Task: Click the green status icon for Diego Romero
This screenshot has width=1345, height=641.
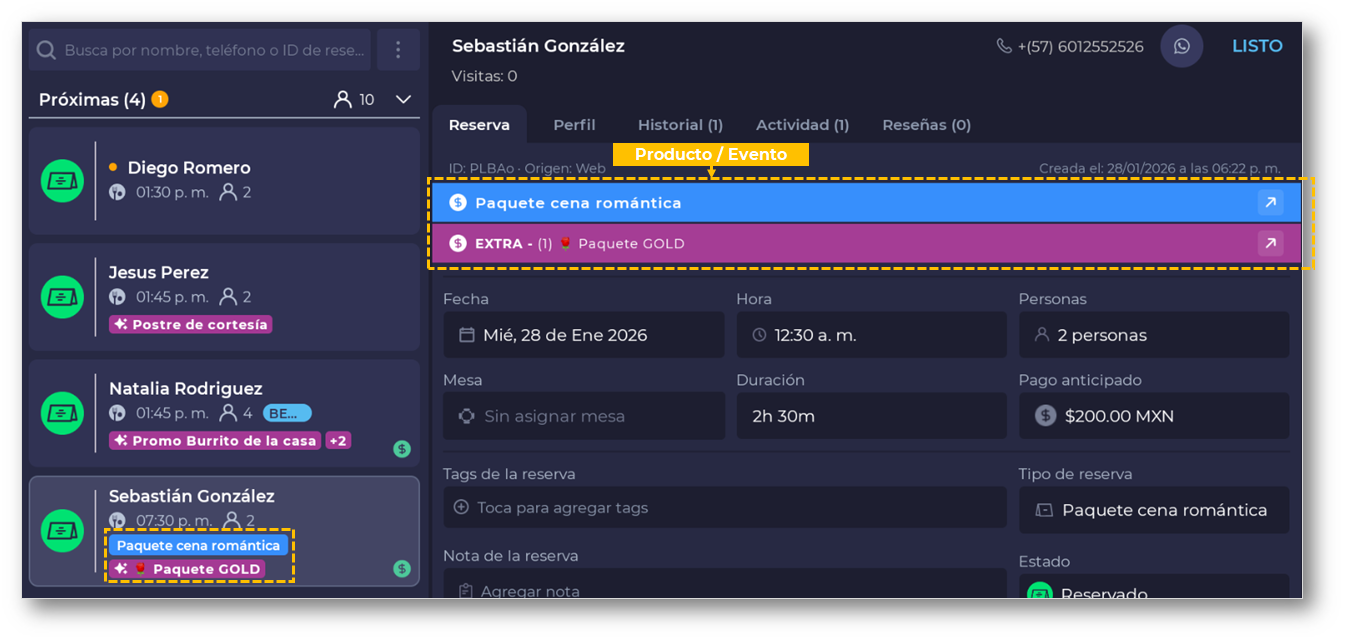Action: pyautogui.click(x=62, y=181)
